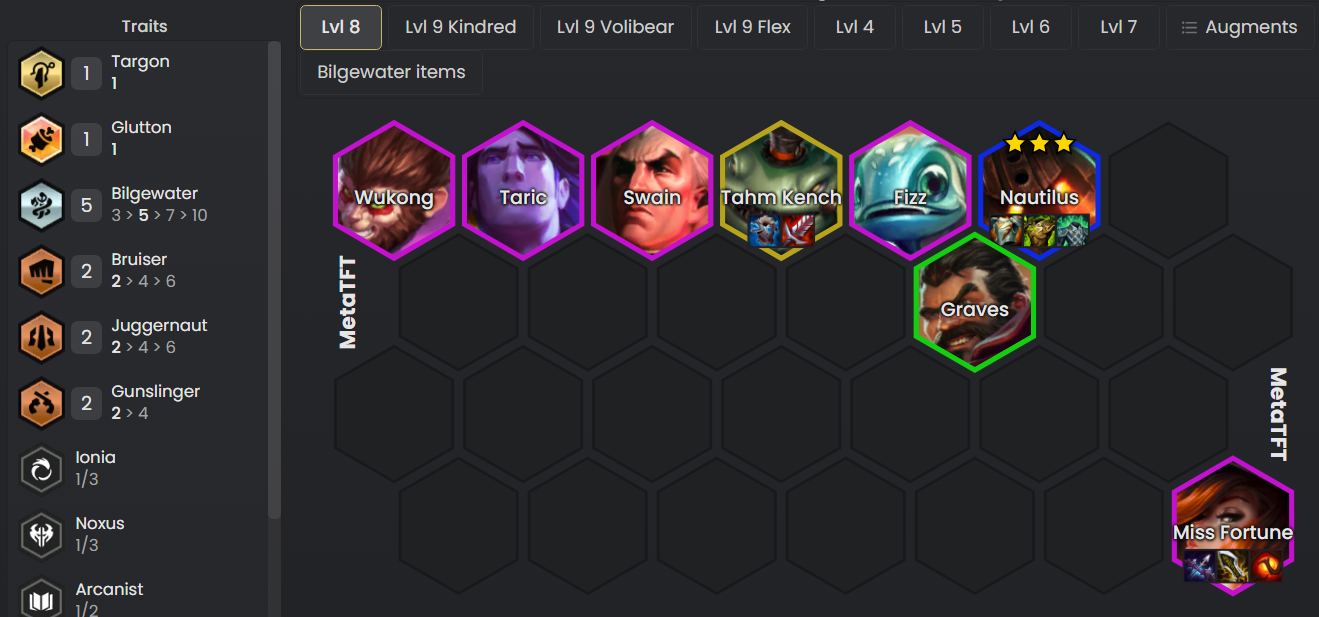The width and height of the screenshot is (1319, 617).
Task: Click the Targon trait icon
Action: [42, 73]
